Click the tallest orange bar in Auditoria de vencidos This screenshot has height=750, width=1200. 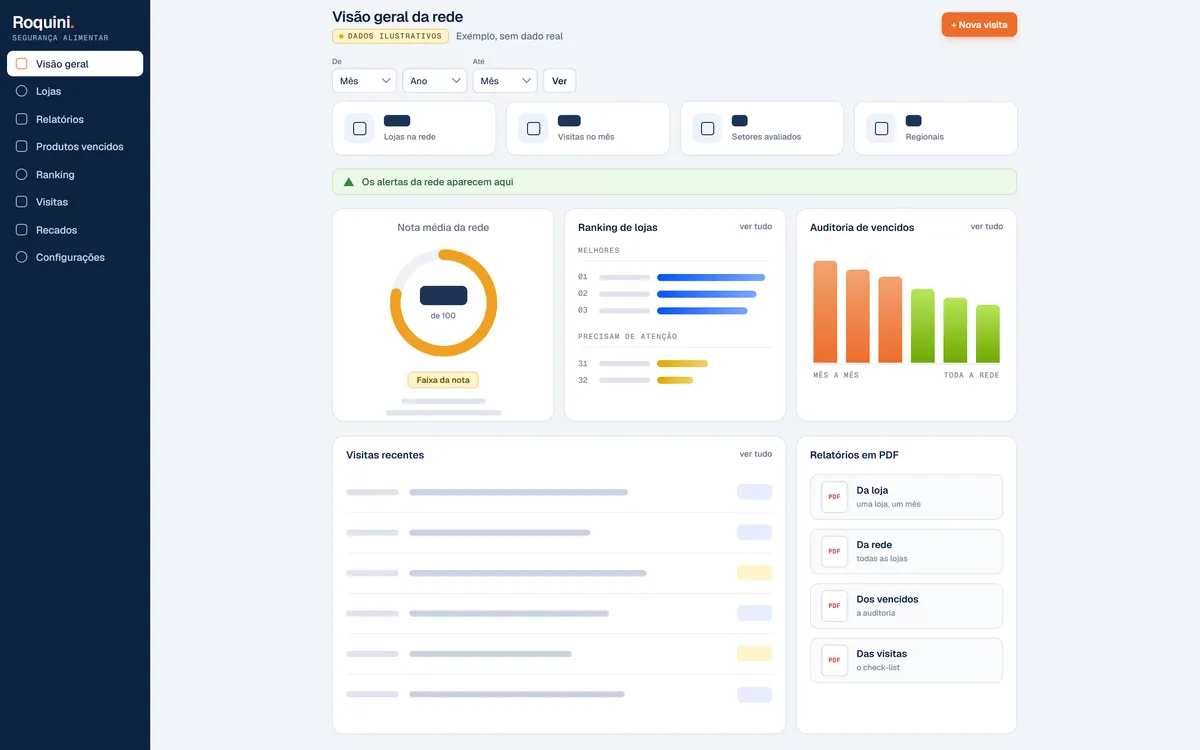pyautogui.click(x=825, y=312)
